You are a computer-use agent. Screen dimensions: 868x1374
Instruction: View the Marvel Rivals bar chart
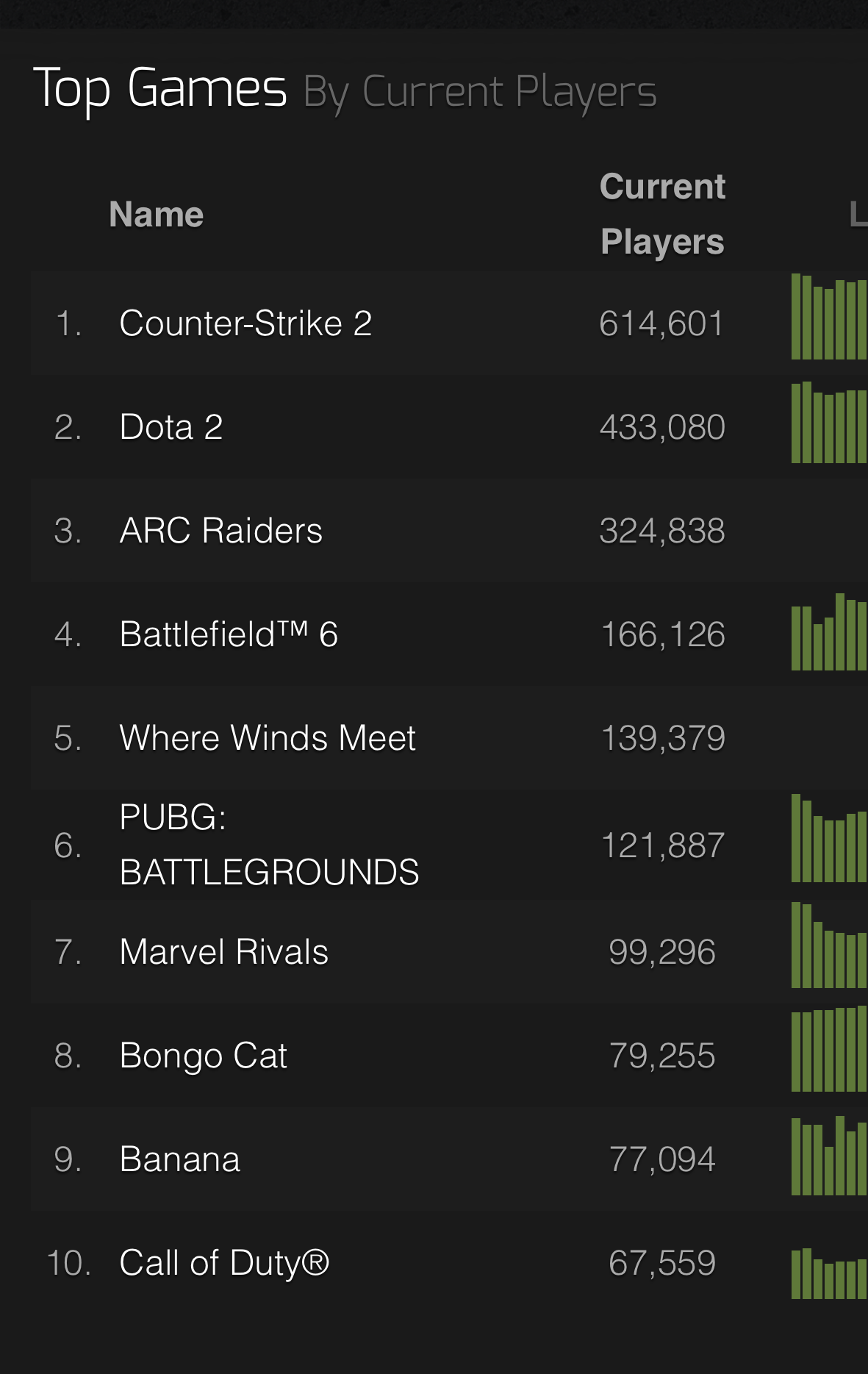pyautogui.click(x=829, y=945)
